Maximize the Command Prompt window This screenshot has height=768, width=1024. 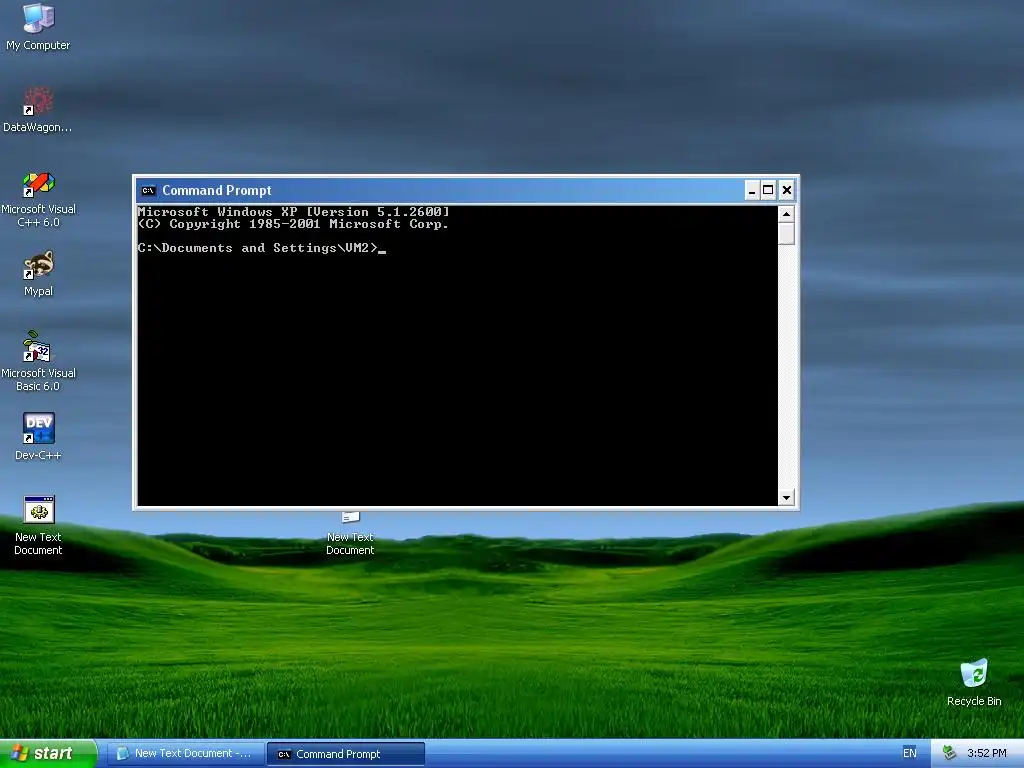(769, 190)
